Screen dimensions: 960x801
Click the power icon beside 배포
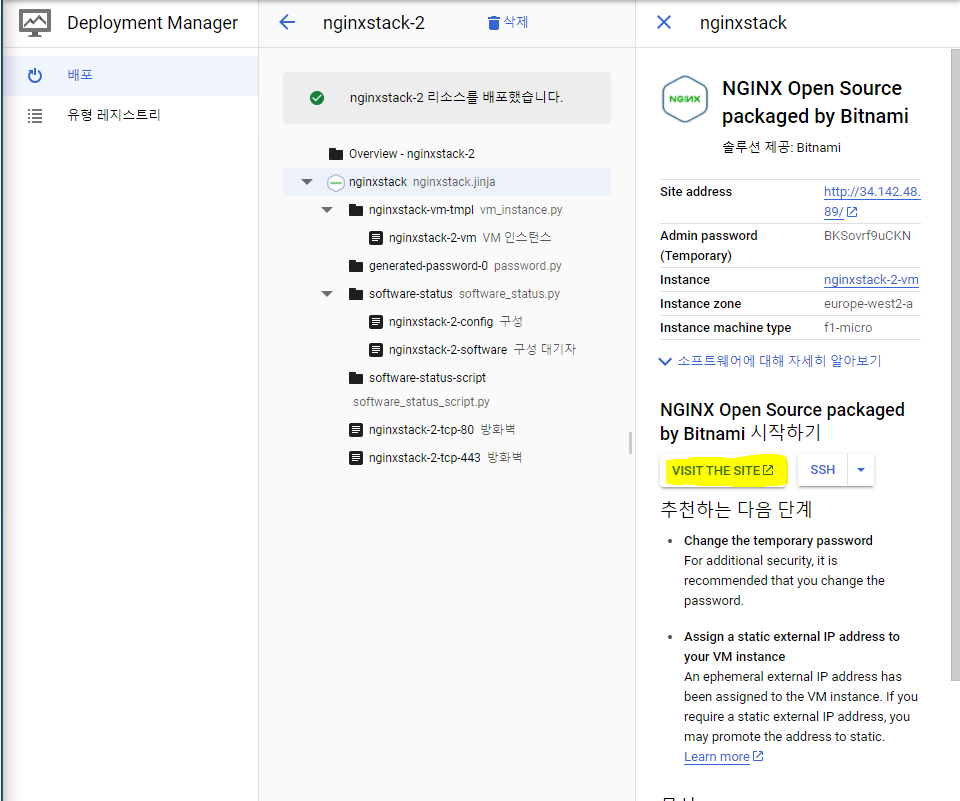(x=35, y=75)
